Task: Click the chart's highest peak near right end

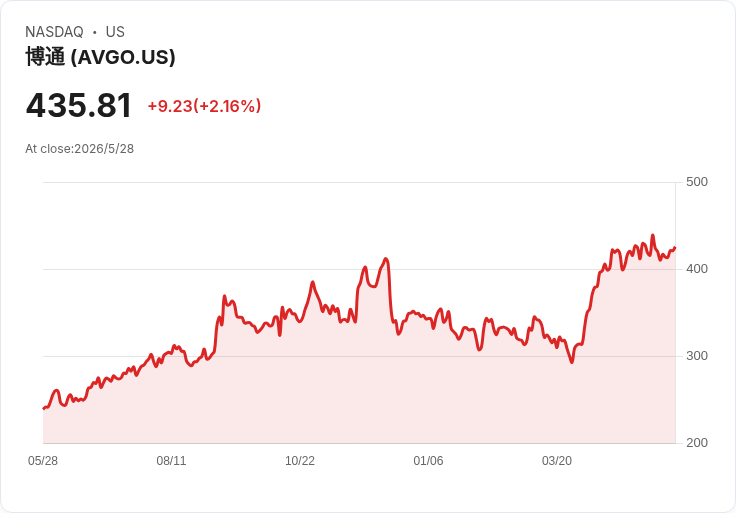Action: tap(652, 236)
